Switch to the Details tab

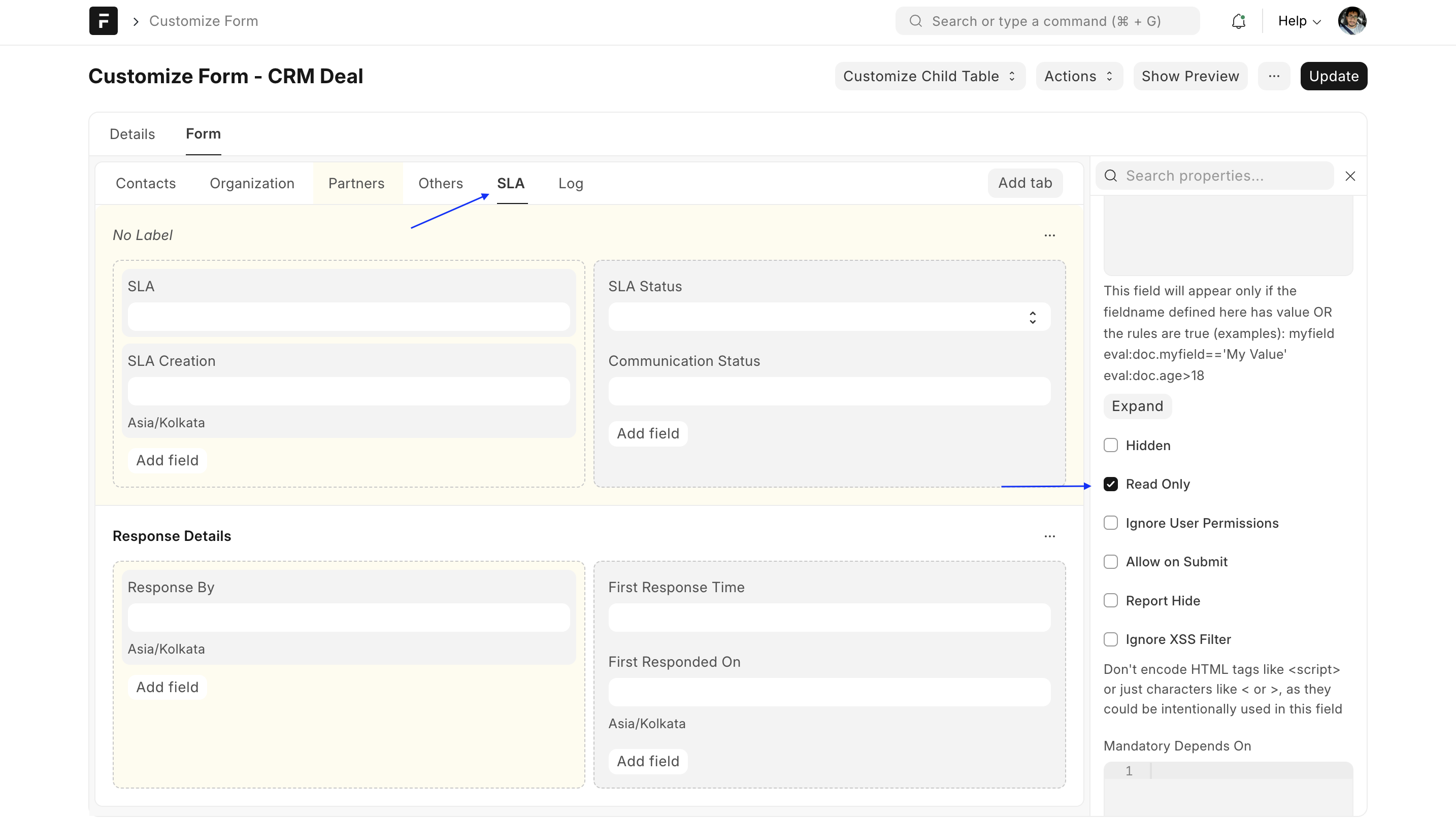click(x=131, y=134)
